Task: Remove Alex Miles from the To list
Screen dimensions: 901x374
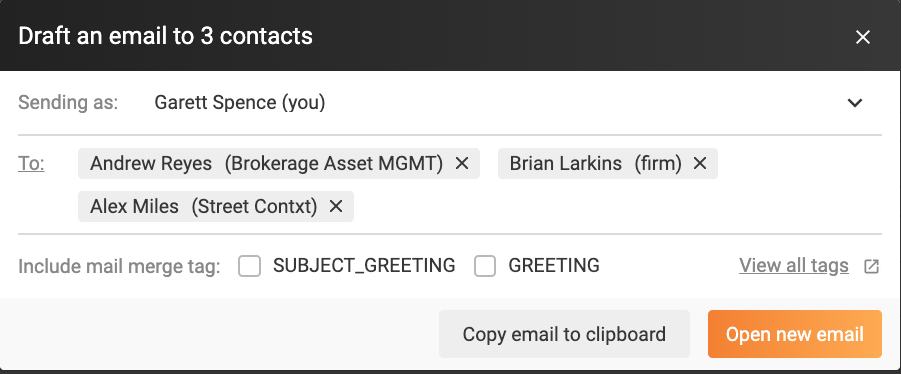Action: [336, 206]
